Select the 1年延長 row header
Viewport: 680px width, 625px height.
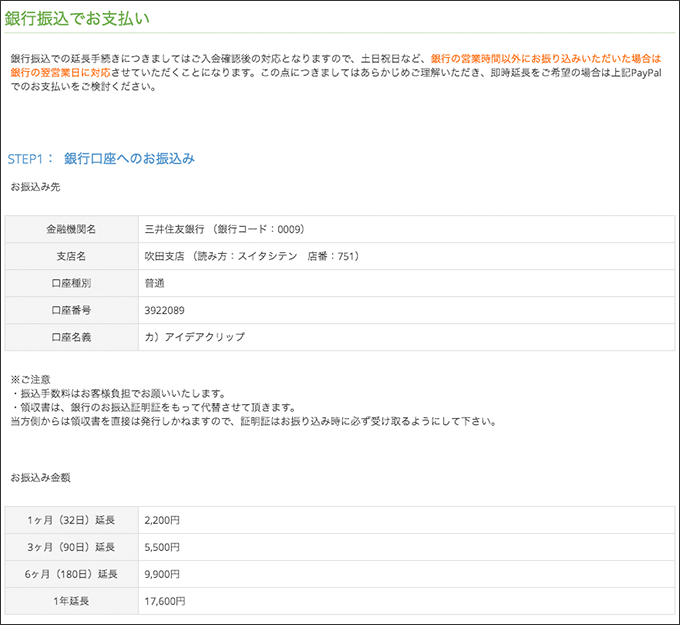pos(72,601)
